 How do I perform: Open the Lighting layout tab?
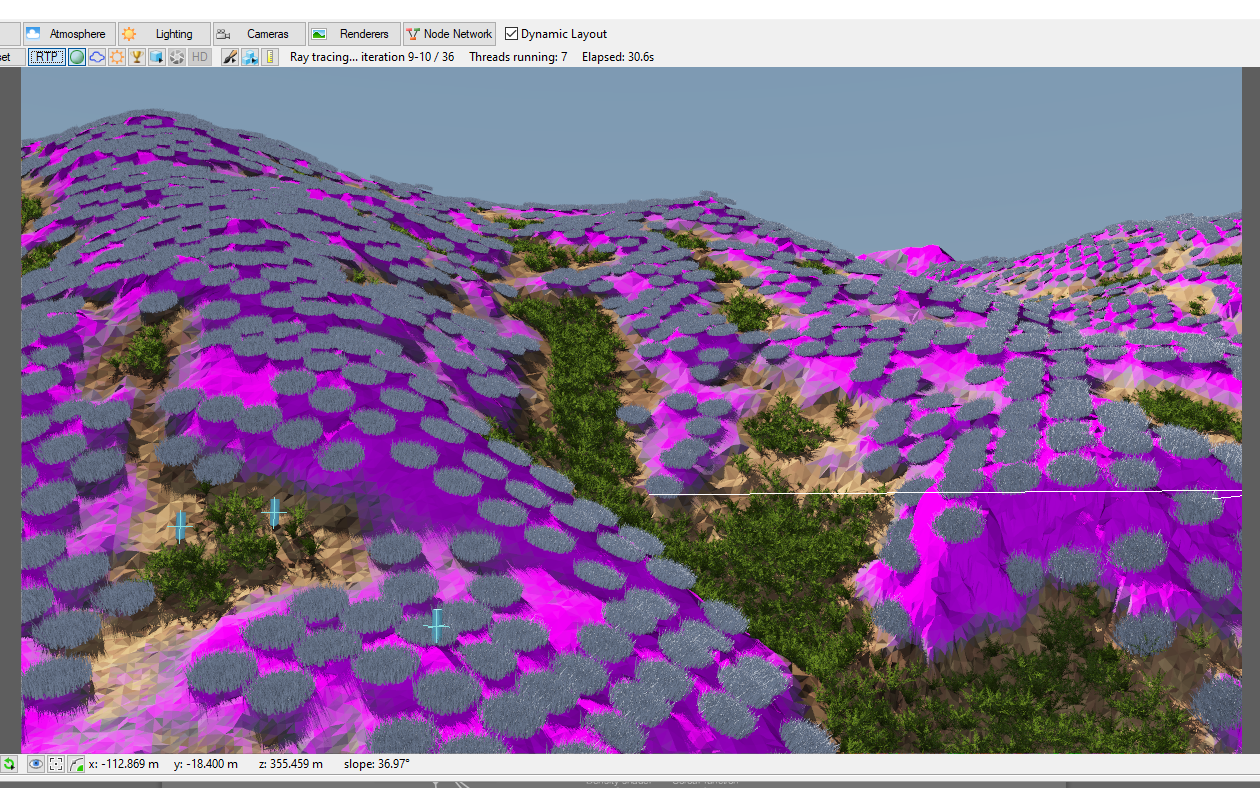tap(164, 34)
